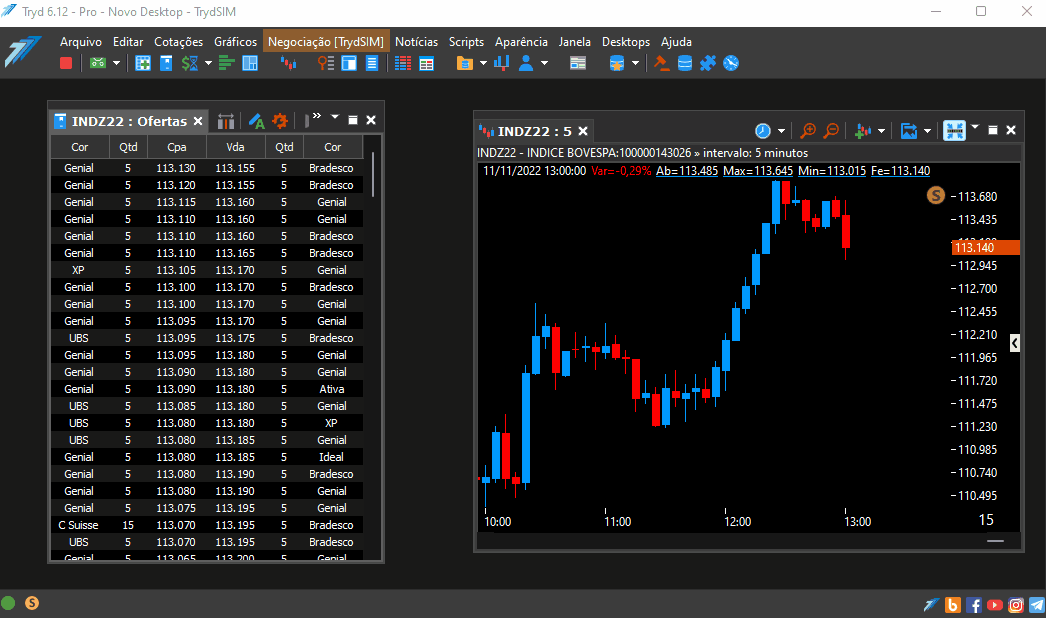1046x618 pixels.
Task: Expand the side panel arrow on chart edge
Action: (x=1015, y=343)
